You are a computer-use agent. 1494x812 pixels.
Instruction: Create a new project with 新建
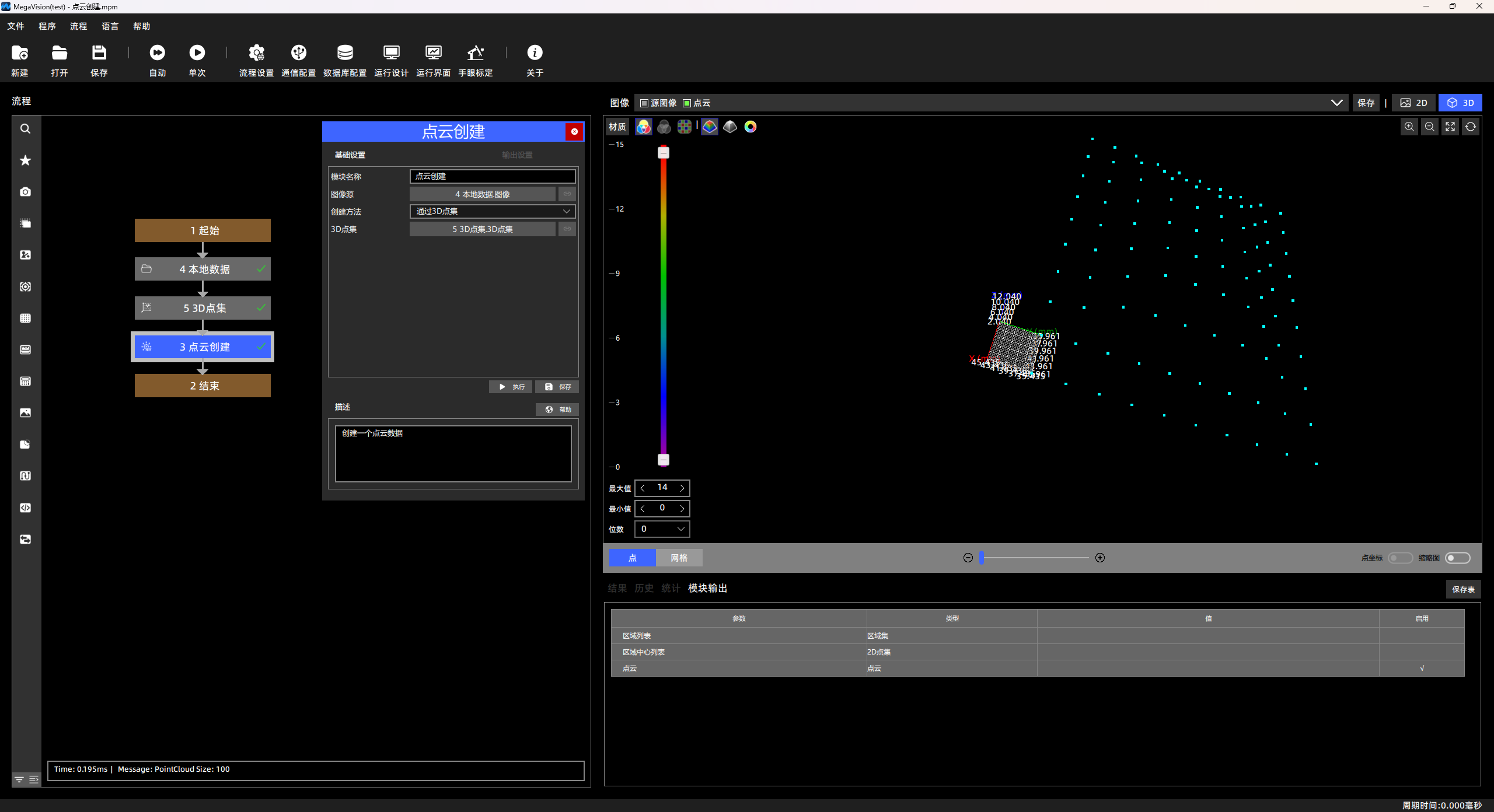coord(20,60)
